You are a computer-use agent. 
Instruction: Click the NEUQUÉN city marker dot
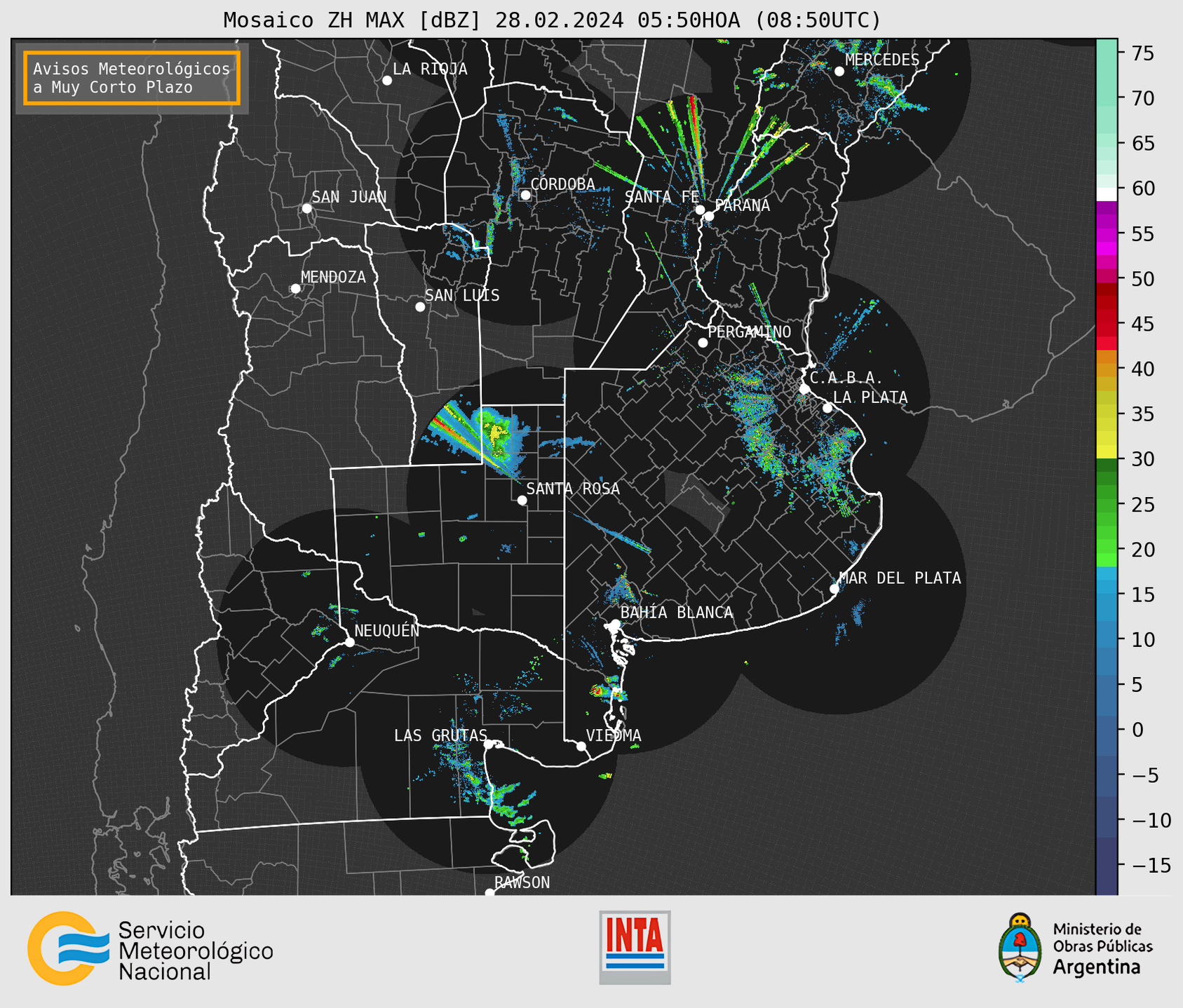click(x=349, y=642)
